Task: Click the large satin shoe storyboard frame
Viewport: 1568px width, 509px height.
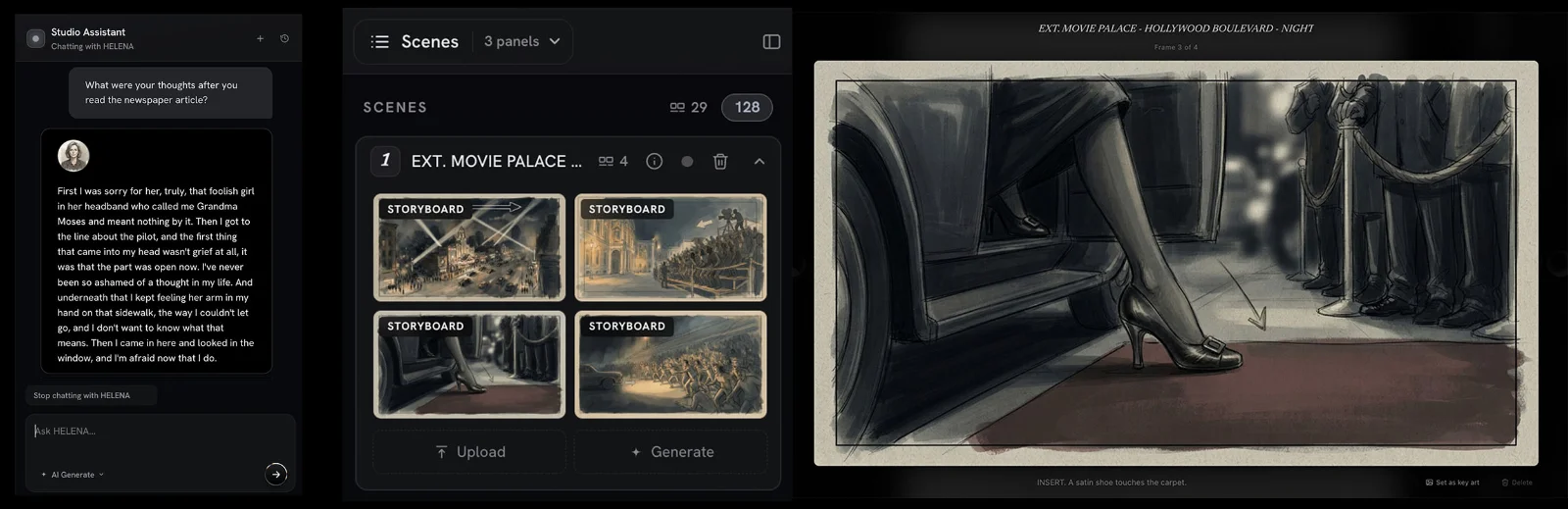Action: tap(1176, 263)
